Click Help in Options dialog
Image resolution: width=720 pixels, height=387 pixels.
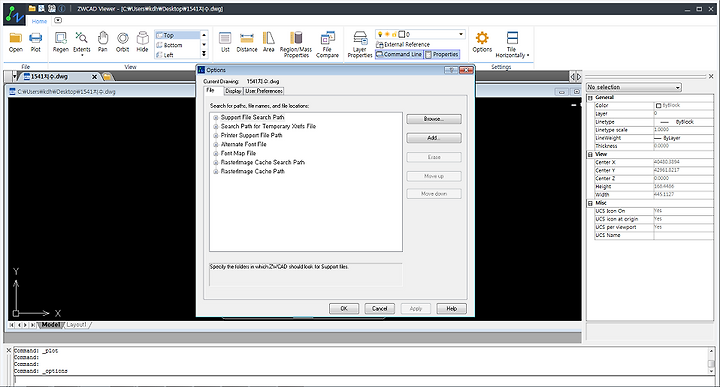click(x=451, y=308)
